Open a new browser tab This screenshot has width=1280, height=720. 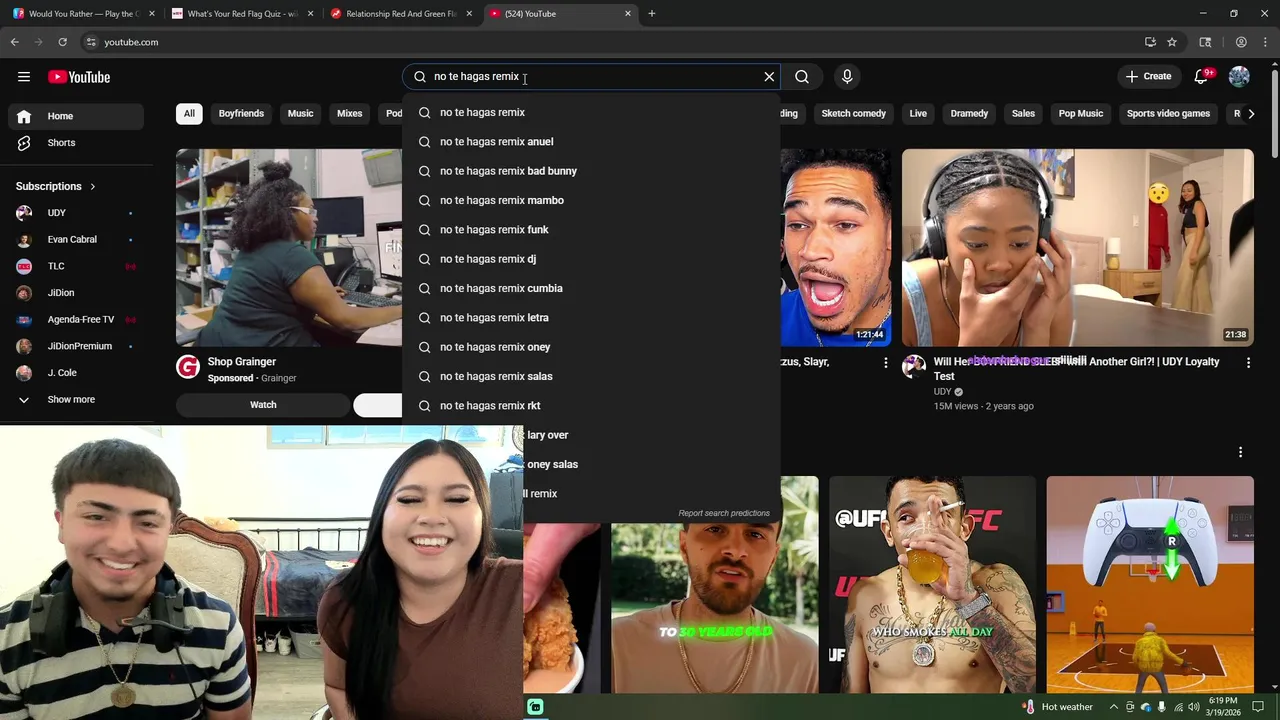pos(652,14)
